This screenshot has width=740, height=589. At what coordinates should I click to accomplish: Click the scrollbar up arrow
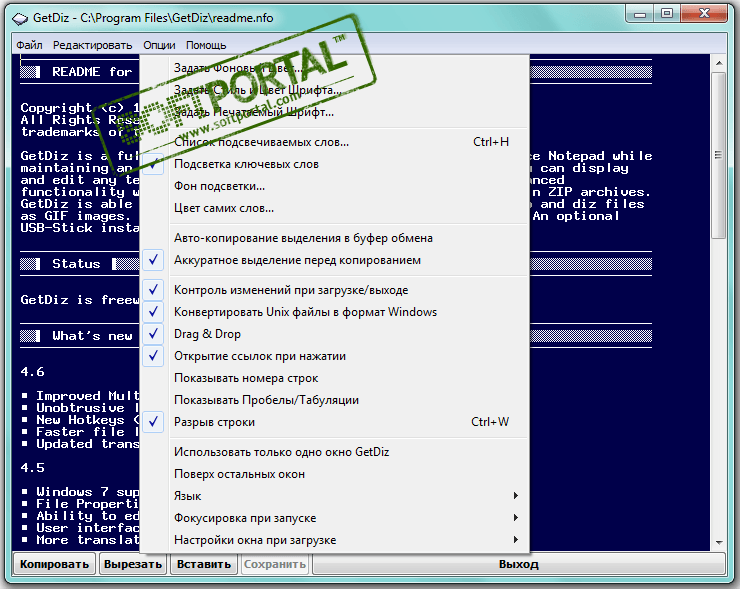tap(719, 63)
